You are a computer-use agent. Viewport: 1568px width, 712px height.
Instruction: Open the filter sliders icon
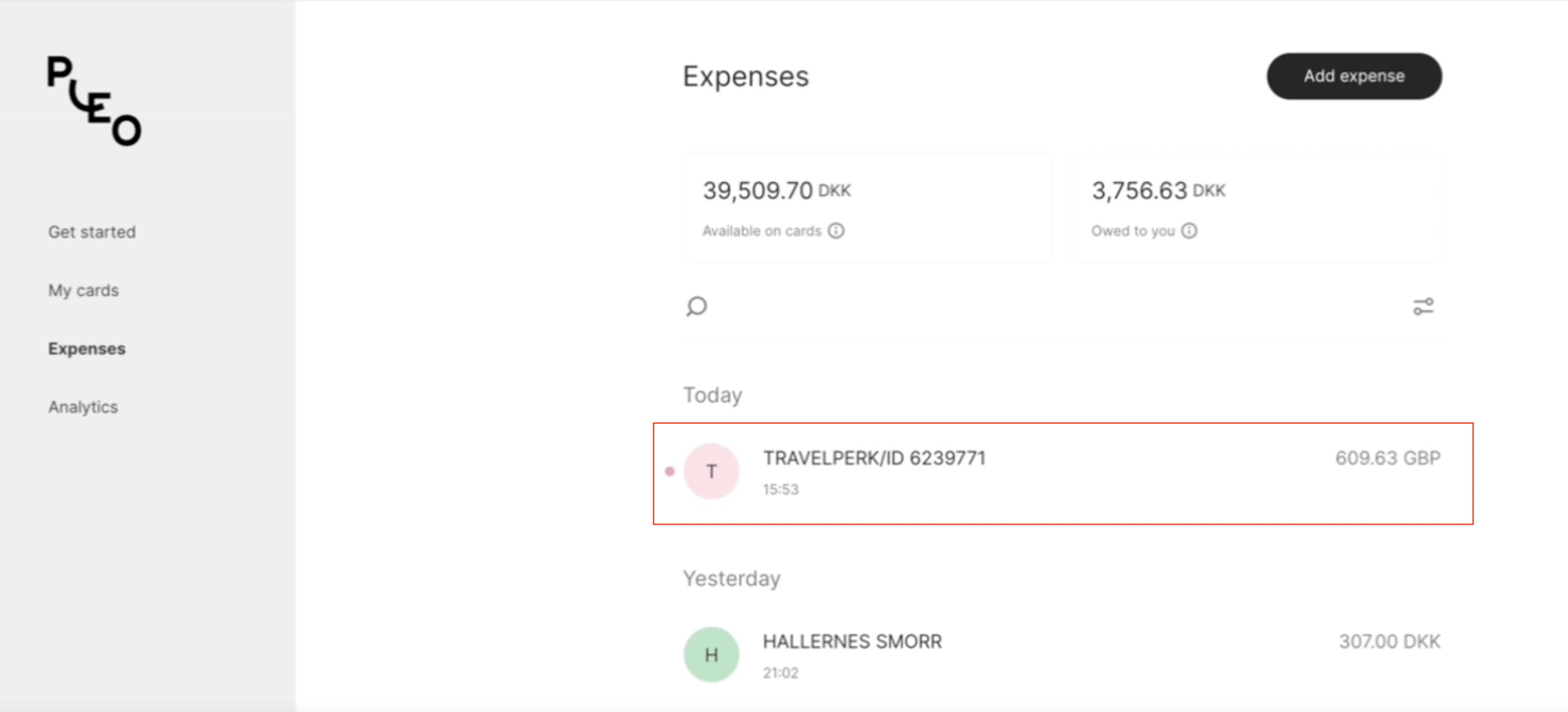click(x=1423, y=306)
